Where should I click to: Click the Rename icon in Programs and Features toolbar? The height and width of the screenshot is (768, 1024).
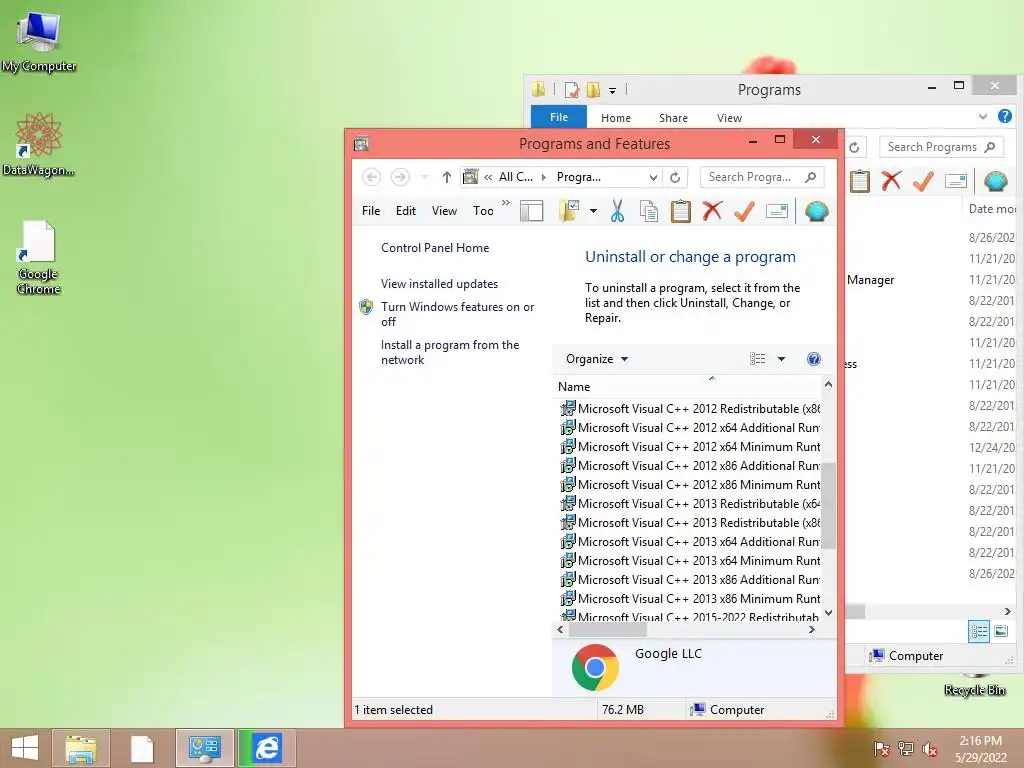coord(776,211)
